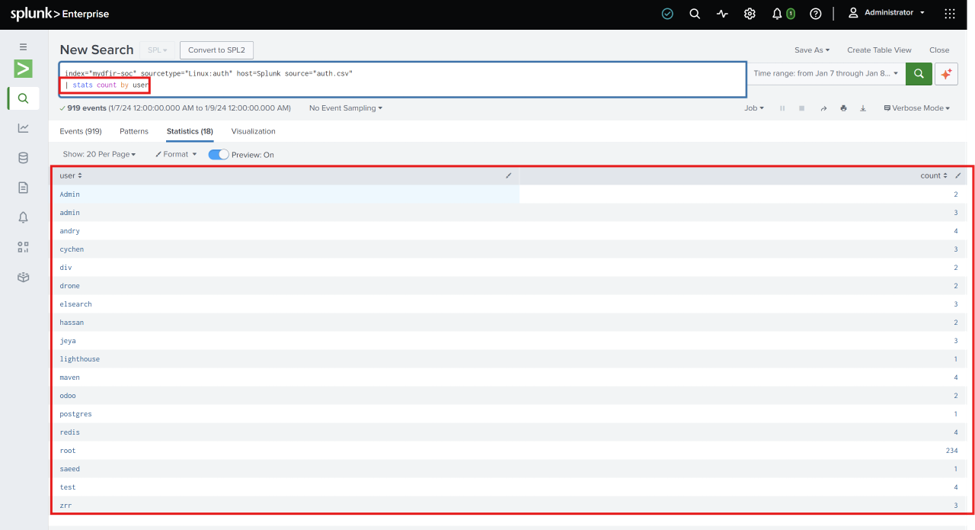Print the search results
Image resolution: width=975 pixels, height=530 pixels.
click(843, 108)
